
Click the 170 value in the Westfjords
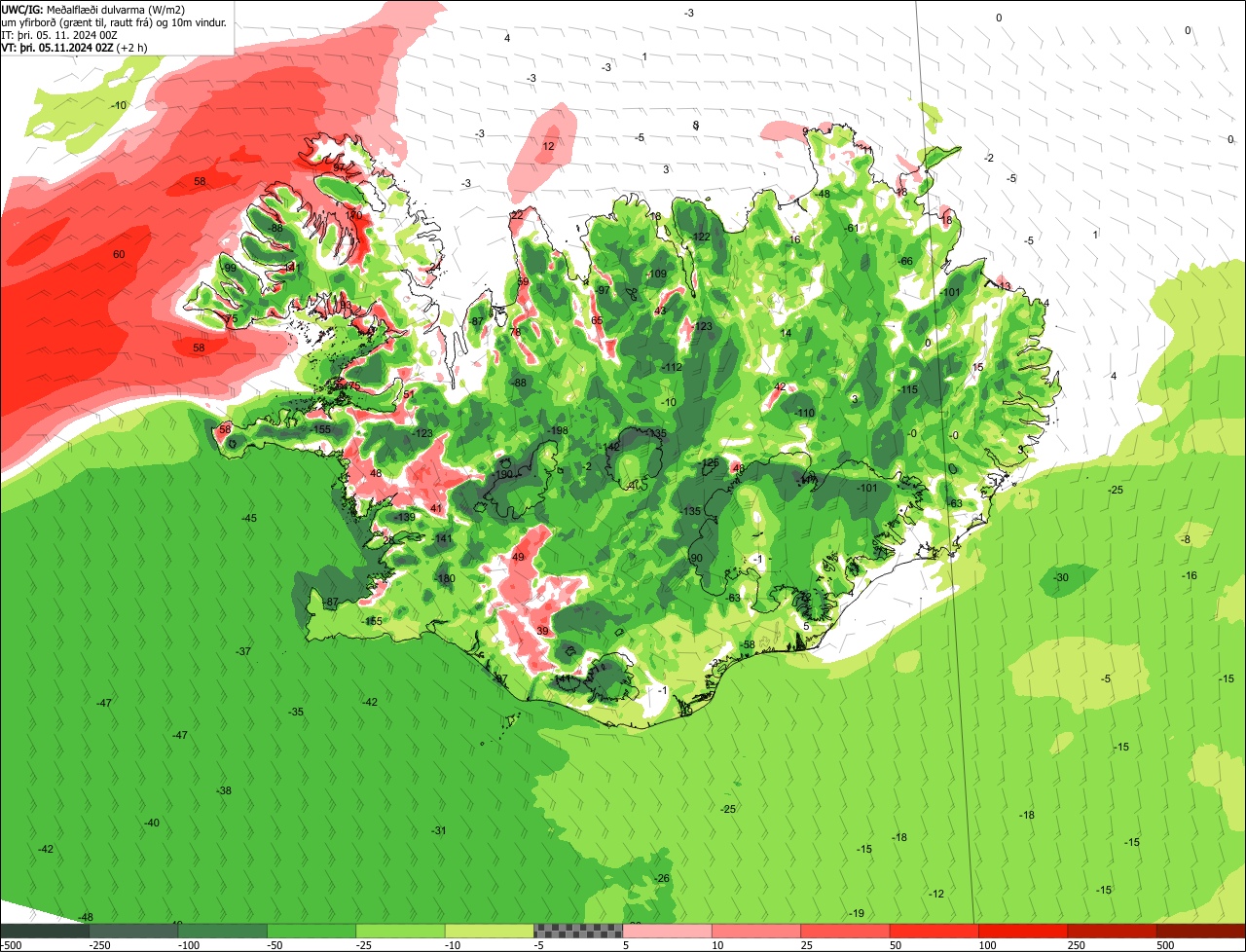pyautogui.click(x=354, y=215)
